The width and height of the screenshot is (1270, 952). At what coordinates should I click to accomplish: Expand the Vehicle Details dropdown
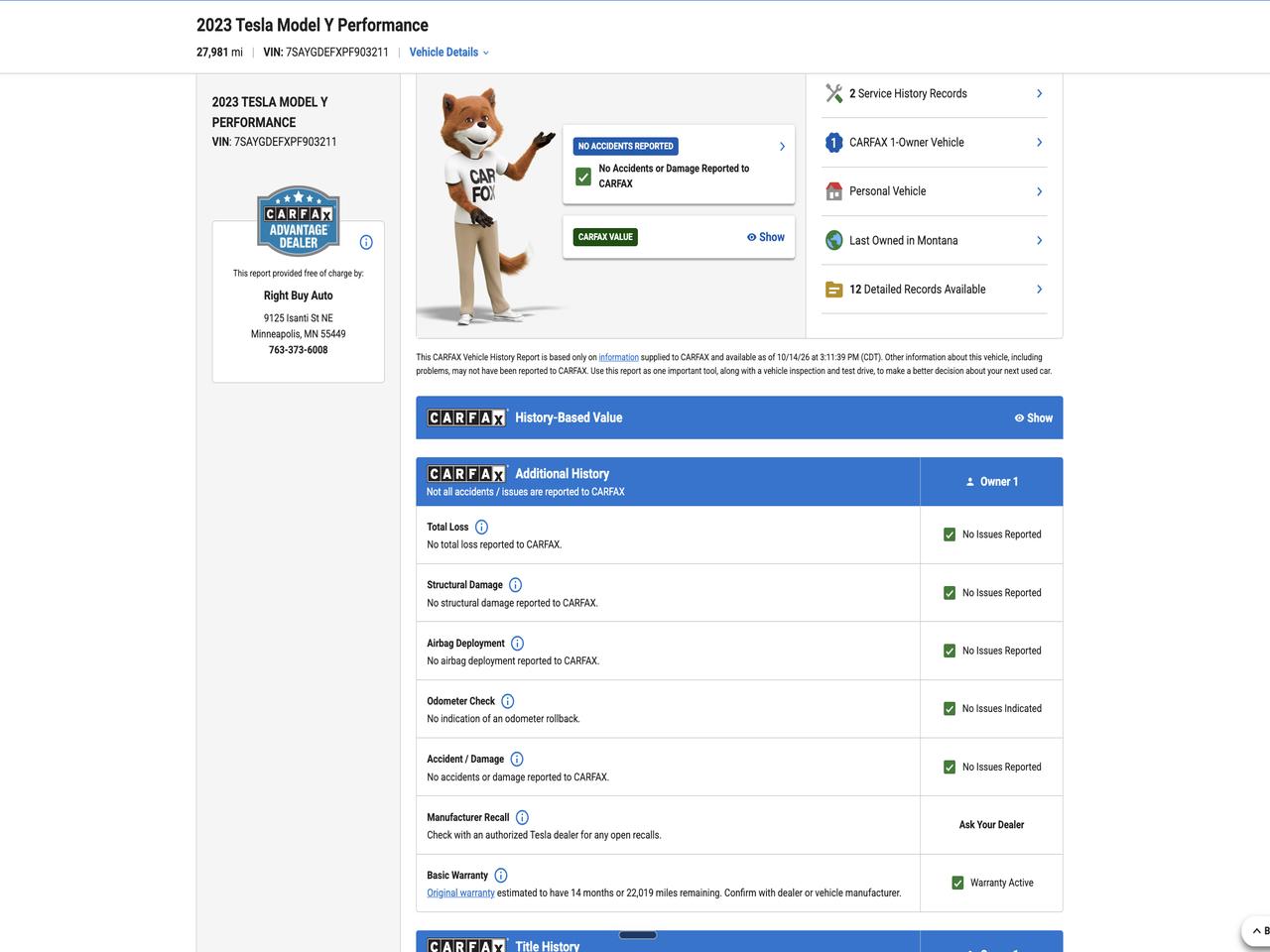pyautogui.click(x=448, y=53)
